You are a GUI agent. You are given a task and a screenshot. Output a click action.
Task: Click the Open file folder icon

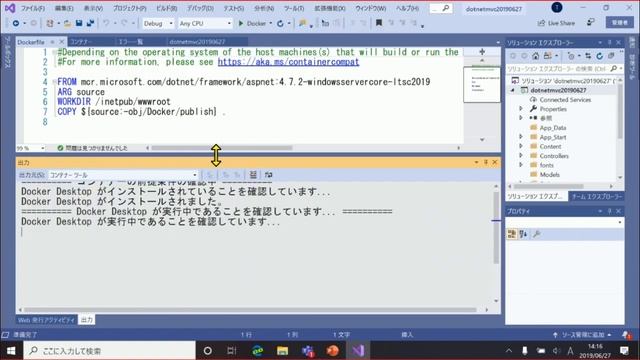pyautogui.click(x=67, y=23)
